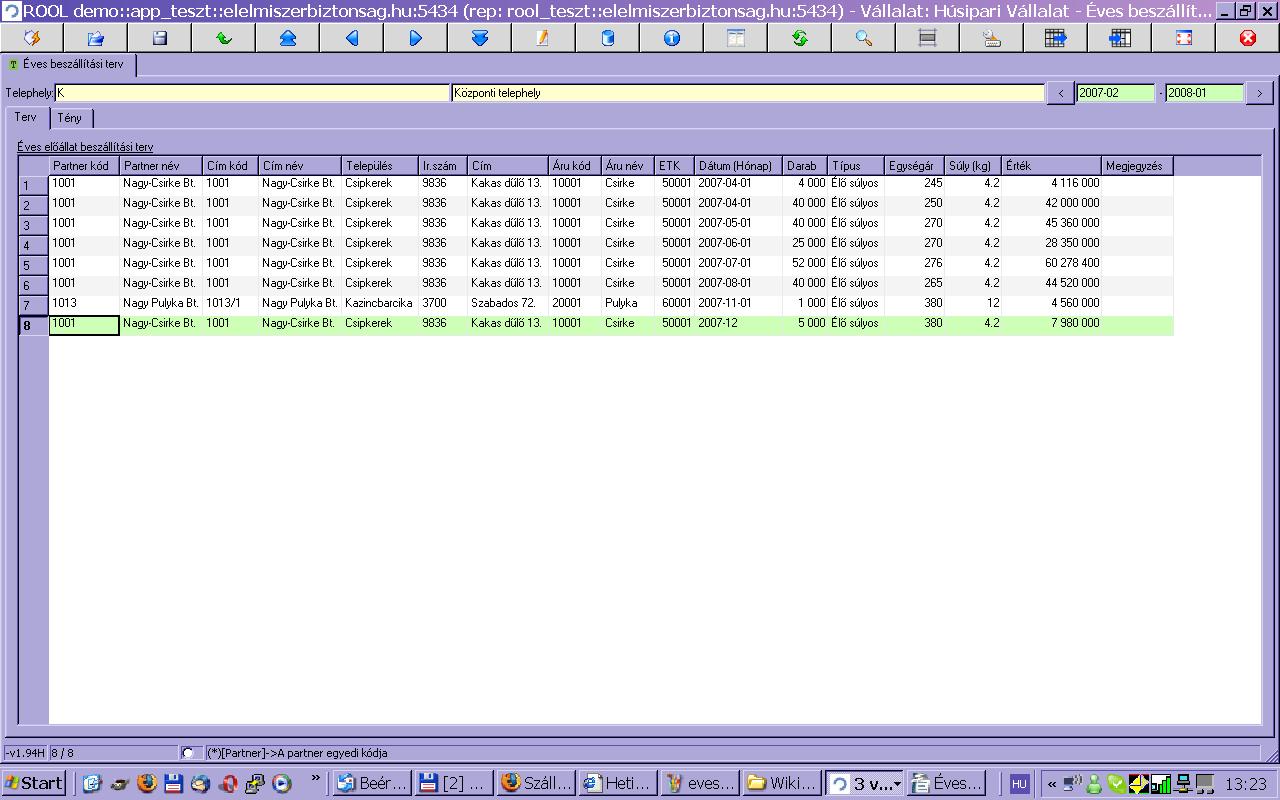The height and width of the screenshot is (800, 1280).
Task: Open the Start menu
Action: (35, 783)
